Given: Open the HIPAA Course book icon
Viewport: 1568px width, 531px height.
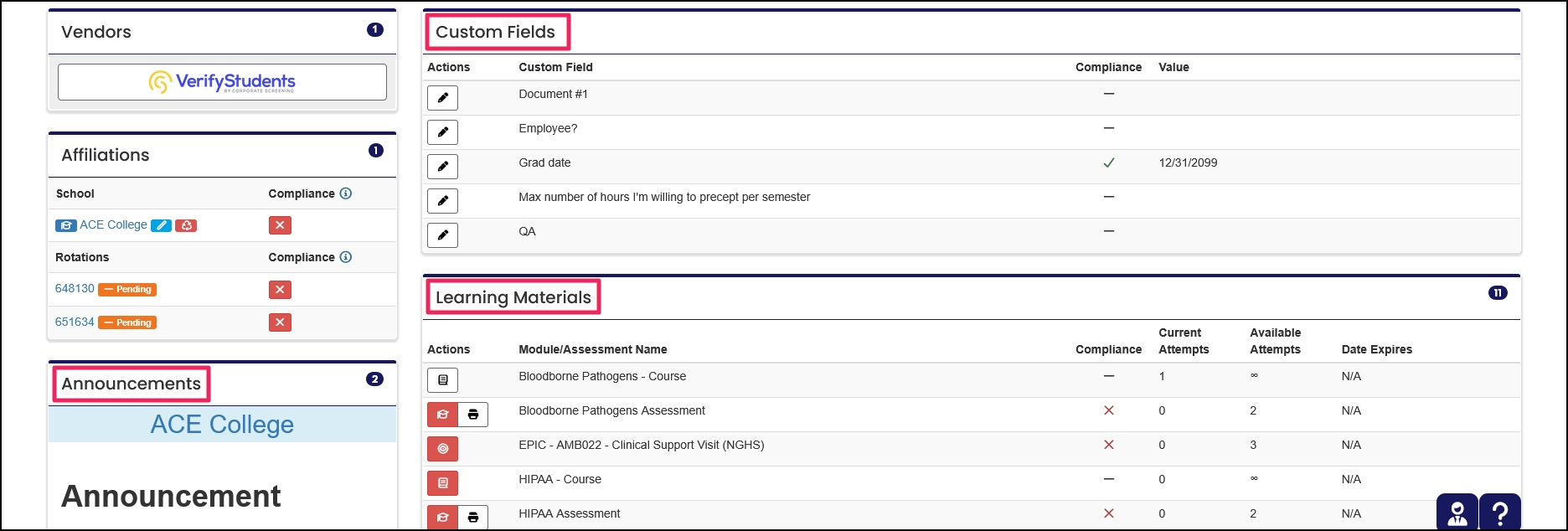Looking at the screenshot, I should pos(442,482).
